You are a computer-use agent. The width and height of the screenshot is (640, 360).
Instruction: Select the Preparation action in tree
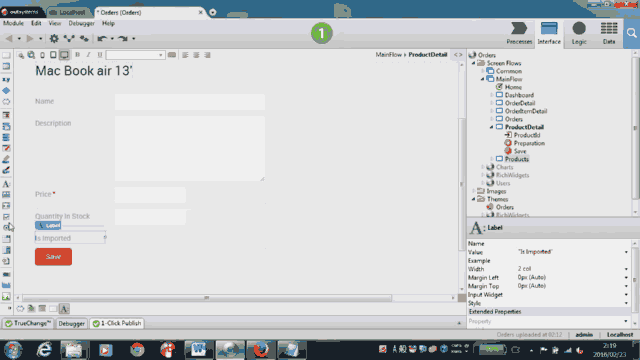click(529, 143)
